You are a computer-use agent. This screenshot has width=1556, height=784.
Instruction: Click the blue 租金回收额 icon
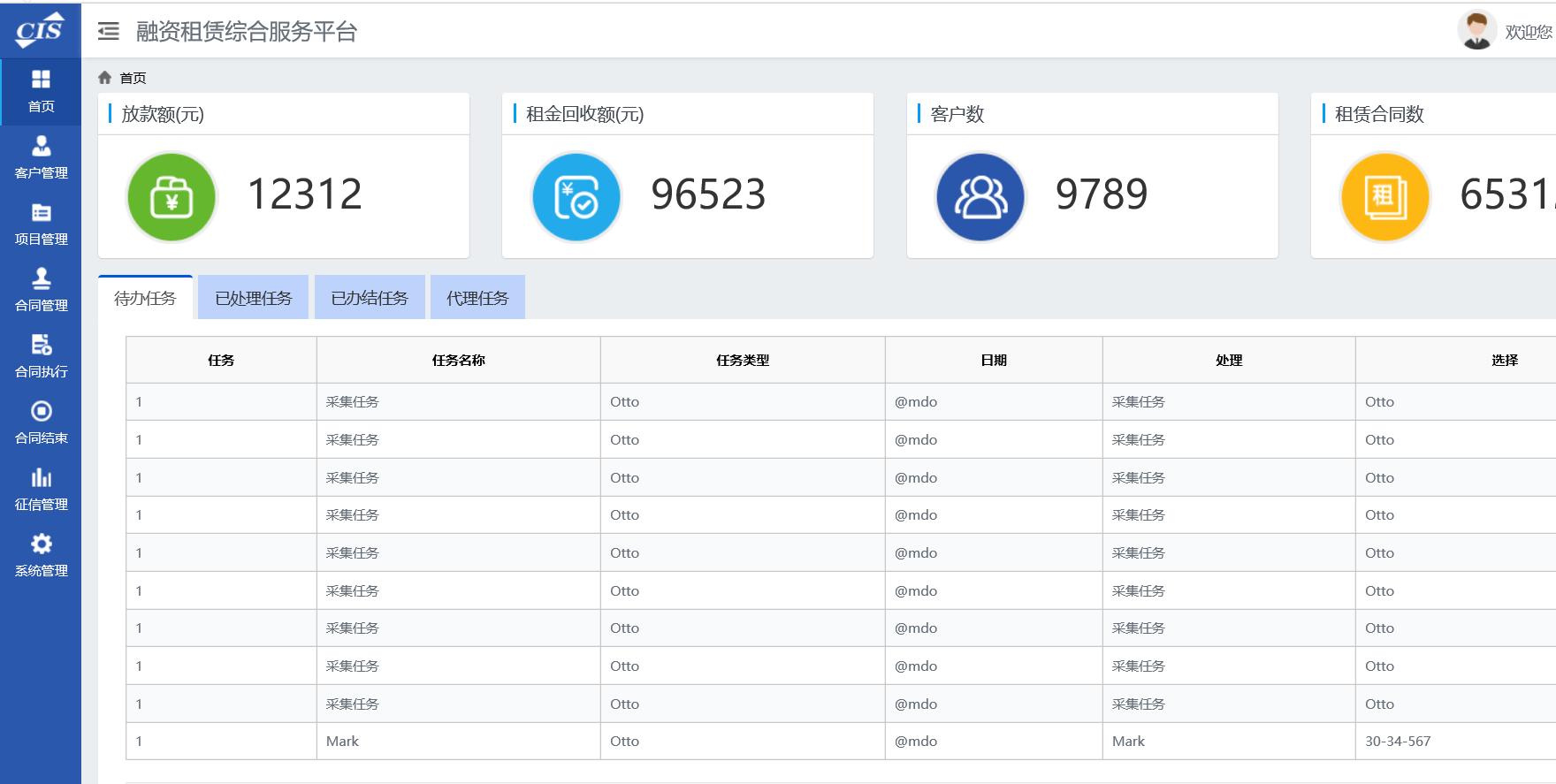(576, 197)
